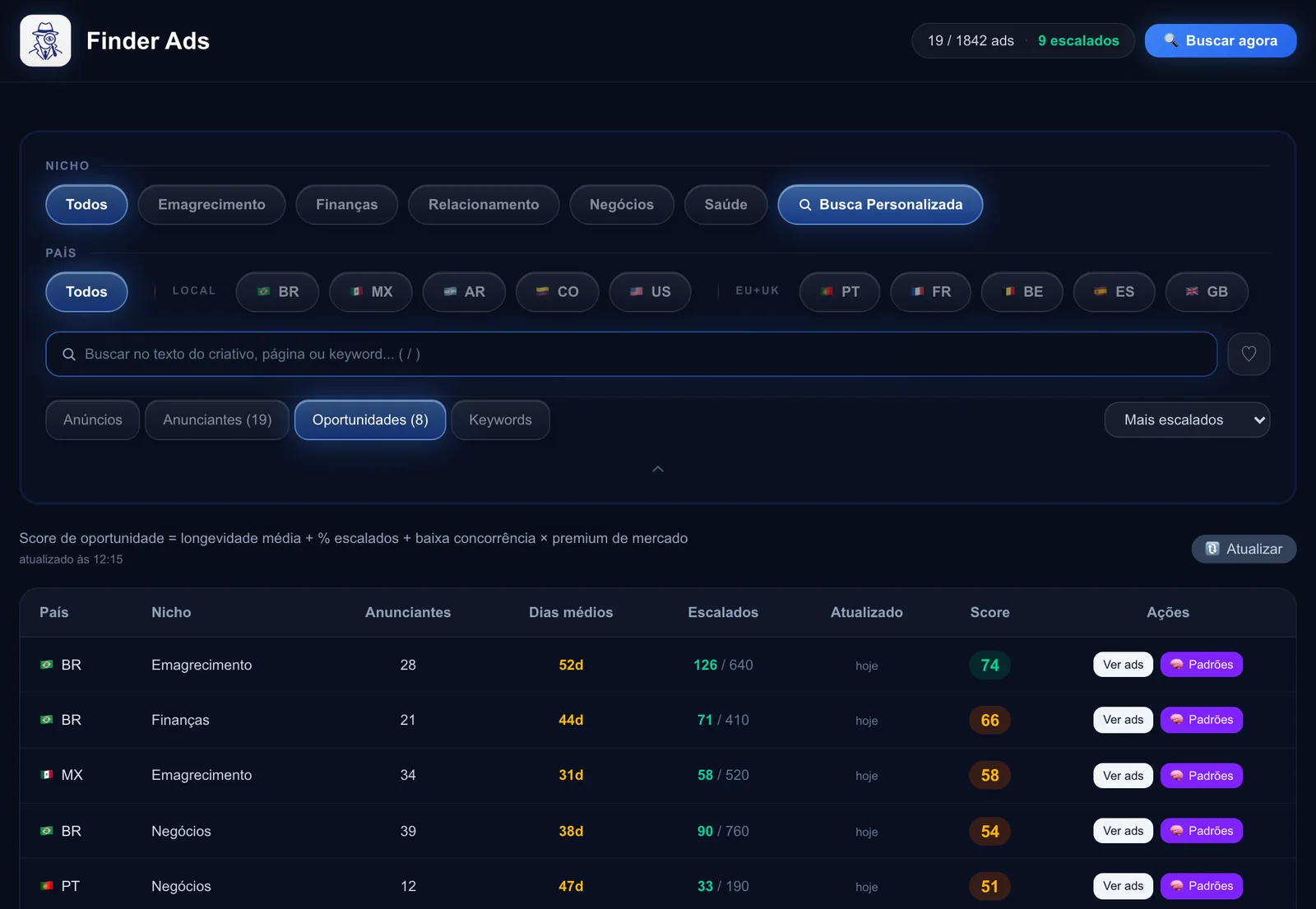
Task: Collapse the filter panel with the up chevron
Action: click(x=658, y=469)
